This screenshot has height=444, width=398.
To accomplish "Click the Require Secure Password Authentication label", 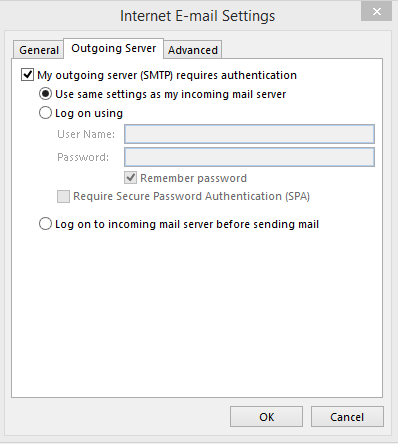I will [x=191, y=196].
